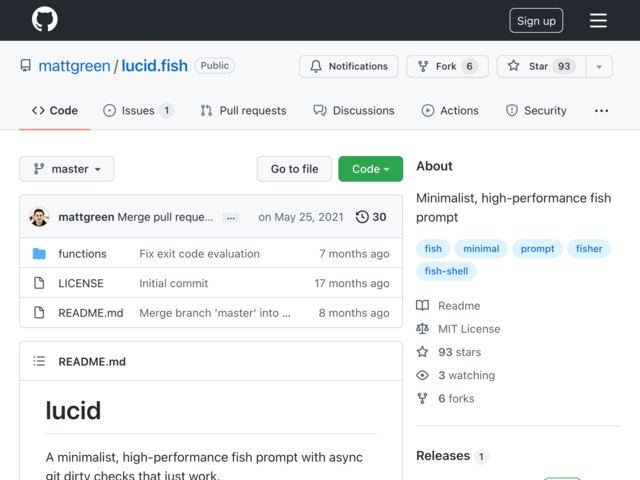Open the hamburger navigation menu
Viewport: 640px width, 480px height.
click(x=598, y=20)
